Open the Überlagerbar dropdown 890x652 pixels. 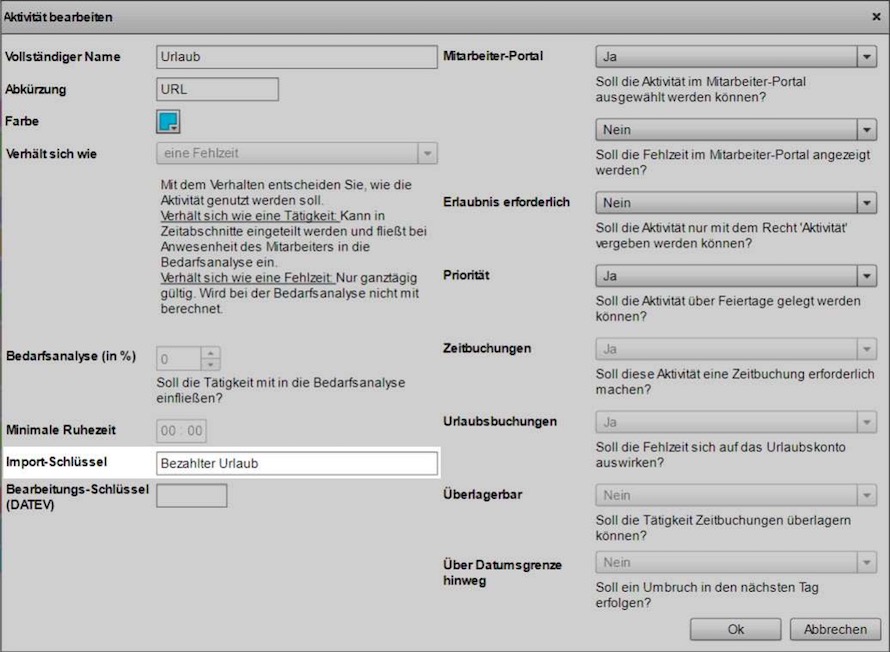coord(736,495)
